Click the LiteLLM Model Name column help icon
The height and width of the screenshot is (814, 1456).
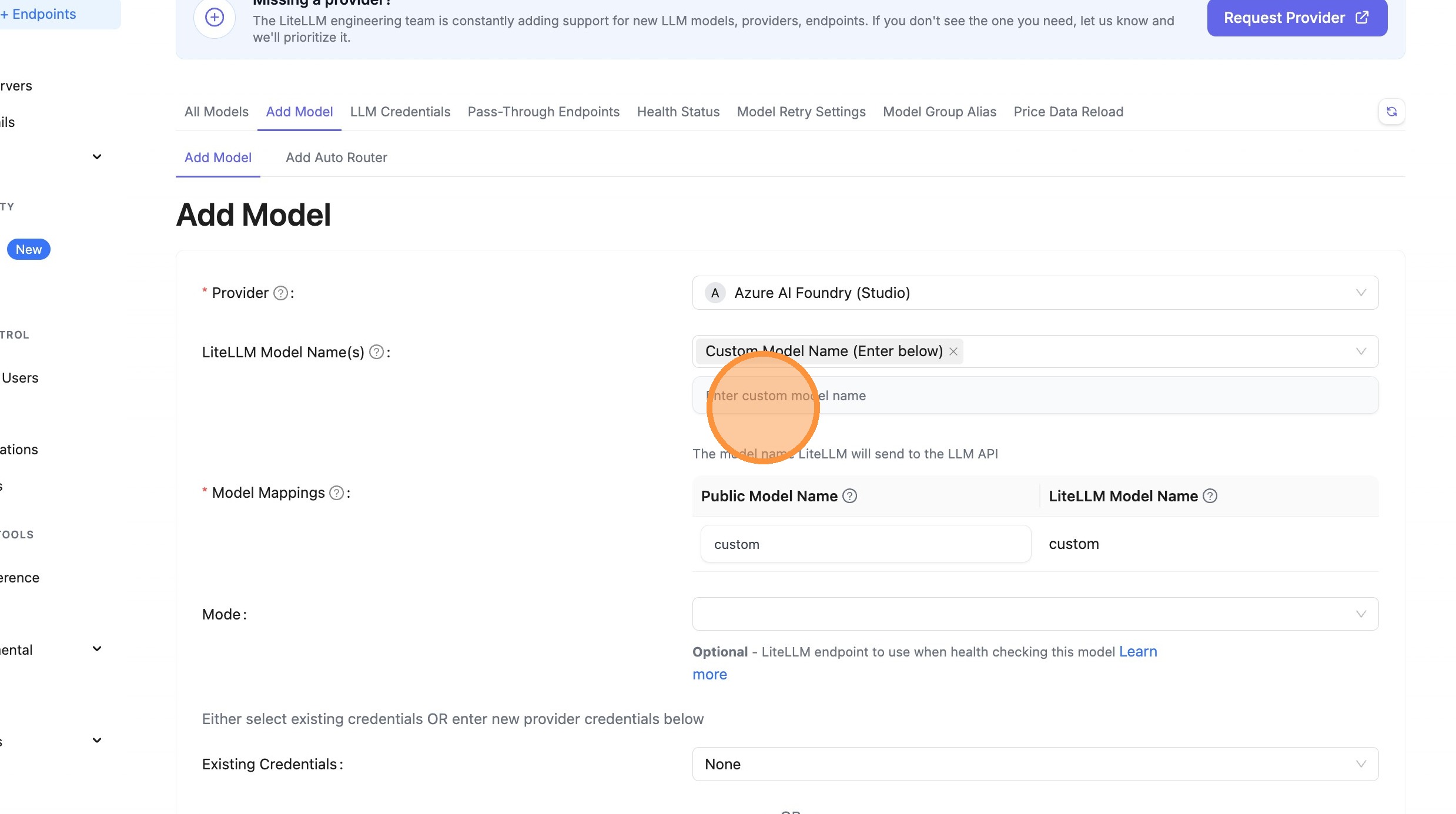click(x=1210, y=495)
